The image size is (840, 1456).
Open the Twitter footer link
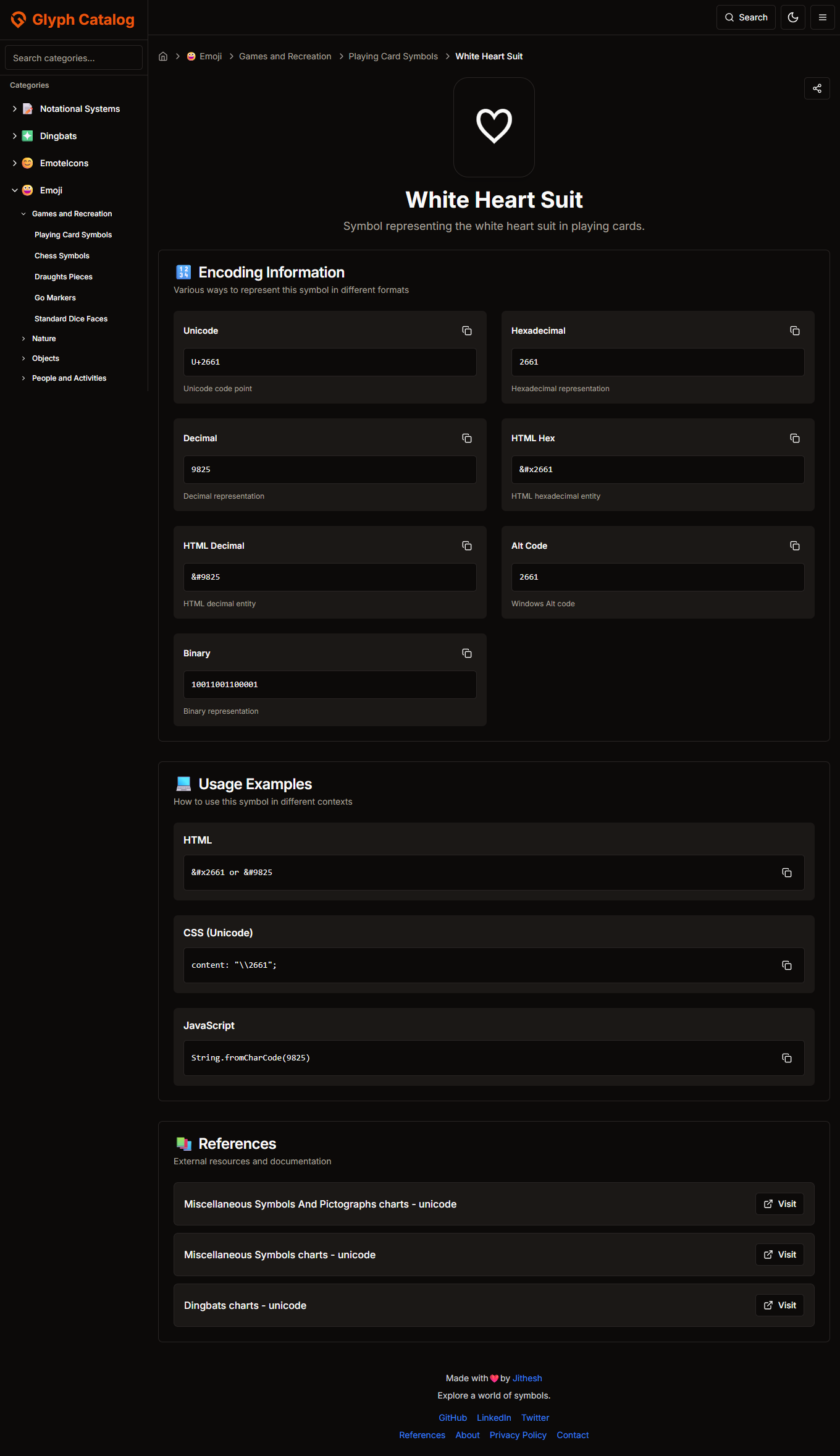535,1418
